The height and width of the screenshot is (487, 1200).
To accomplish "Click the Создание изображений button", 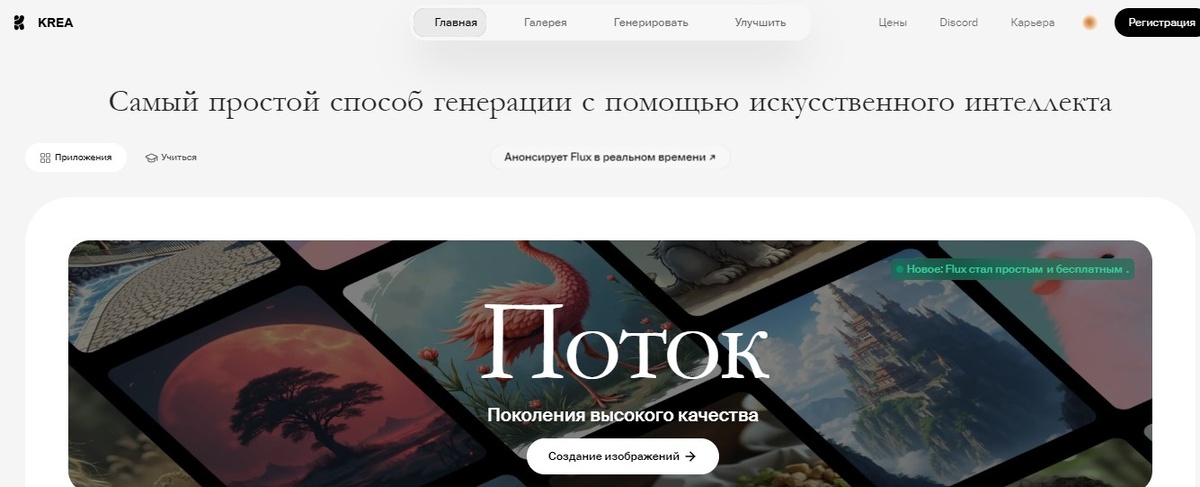I will pyautogui.click(x=622, y=456).
